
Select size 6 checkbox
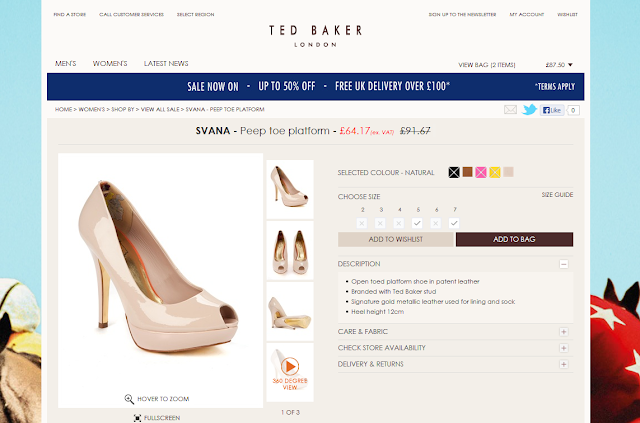(436, 223)
